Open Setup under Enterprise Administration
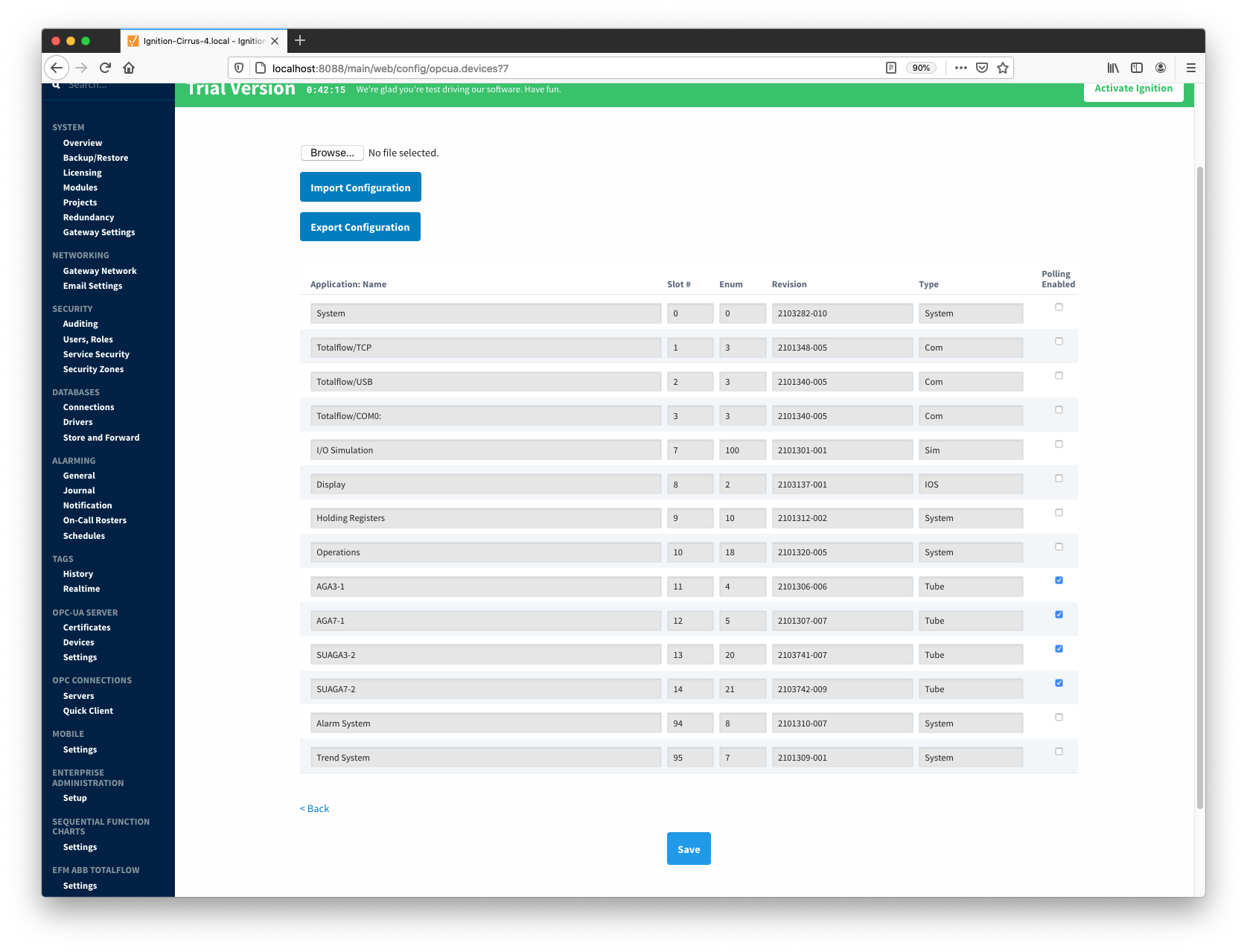This screenshot has width=1247, height=952. point(74,798)
